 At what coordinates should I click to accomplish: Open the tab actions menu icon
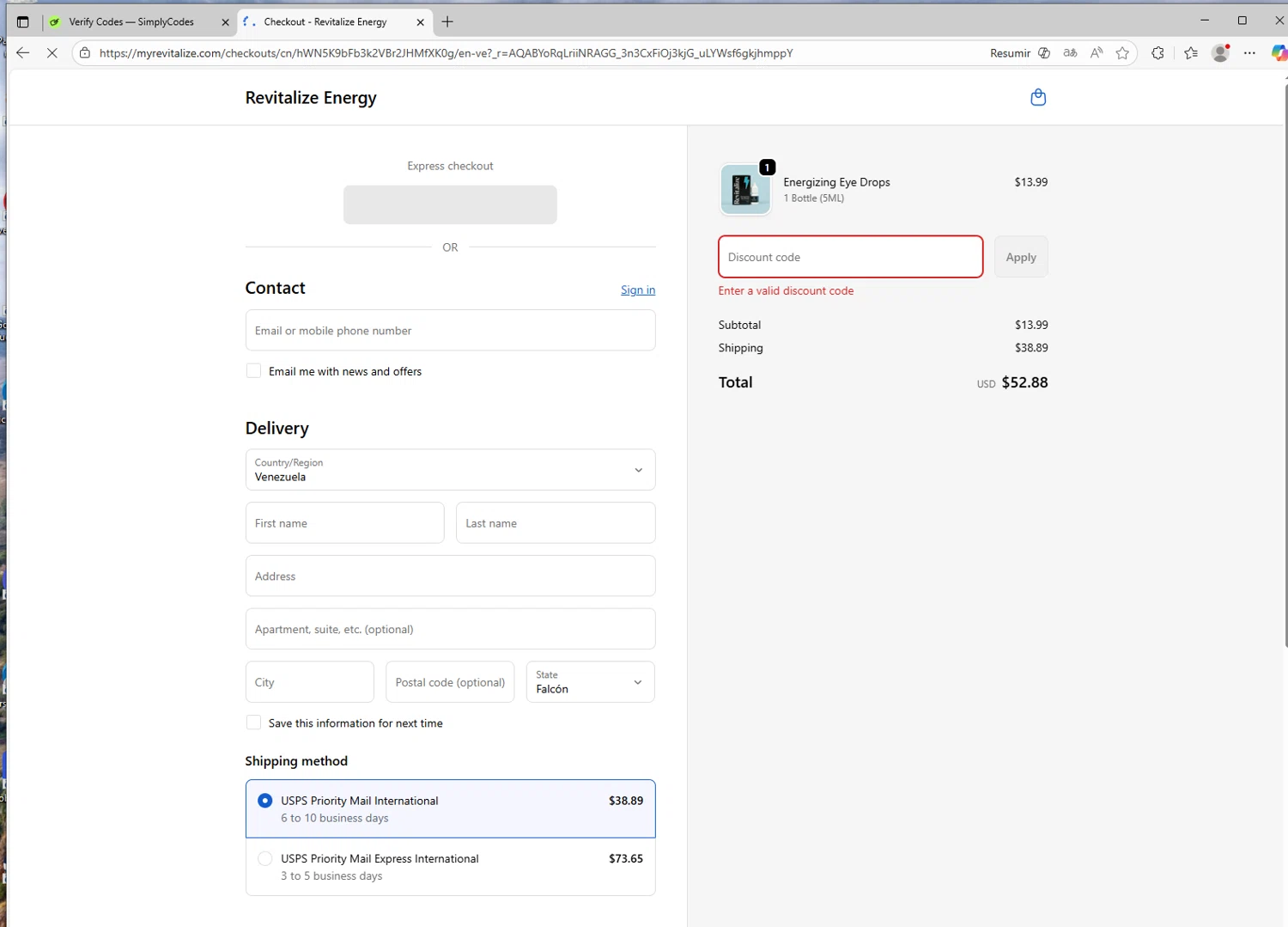point(23,21)
